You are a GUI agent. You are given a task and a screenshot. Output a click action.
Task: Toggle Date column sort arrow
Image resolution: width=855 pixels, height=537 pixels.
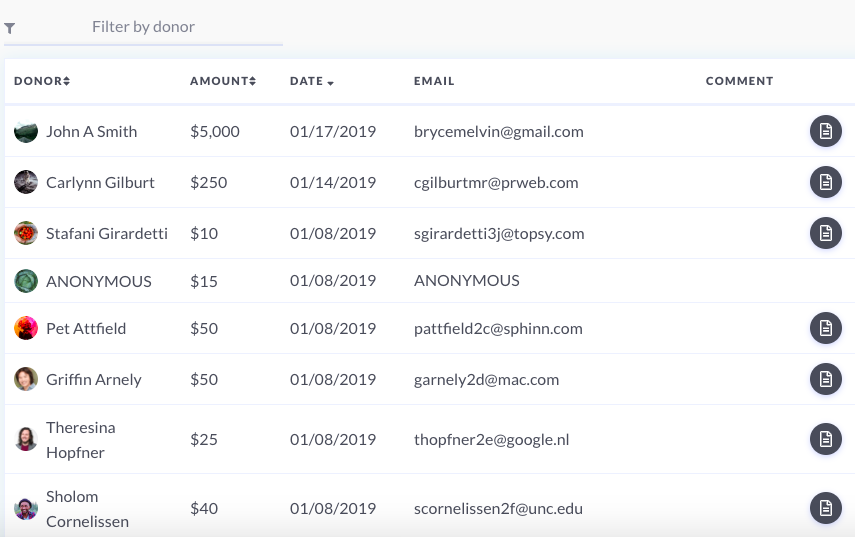coord(330,83)
